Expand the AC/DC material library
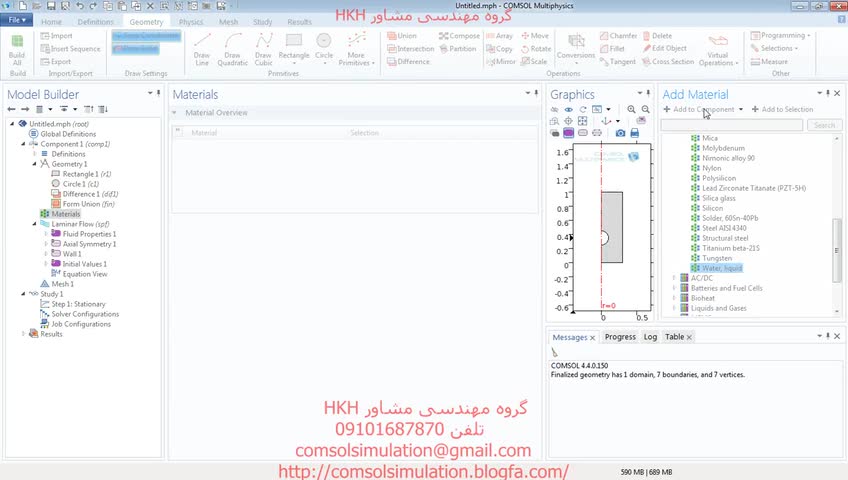Viewport: 848px width, 480px height. [x=674, y=278]
